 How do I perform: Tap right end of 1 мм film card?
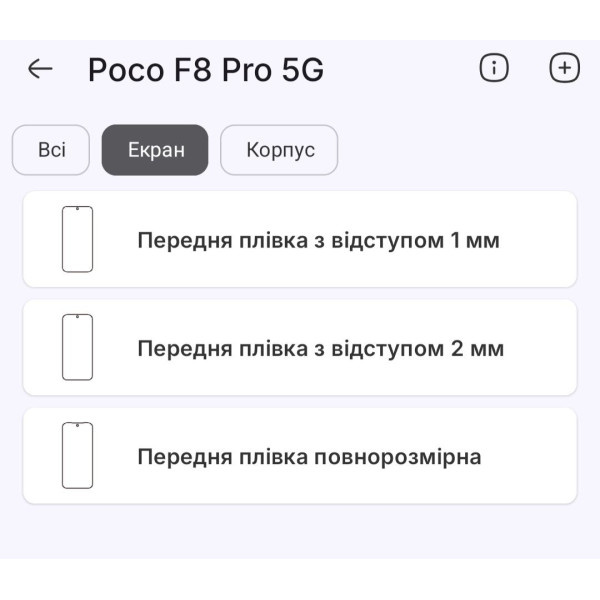(x=545, y=240)
